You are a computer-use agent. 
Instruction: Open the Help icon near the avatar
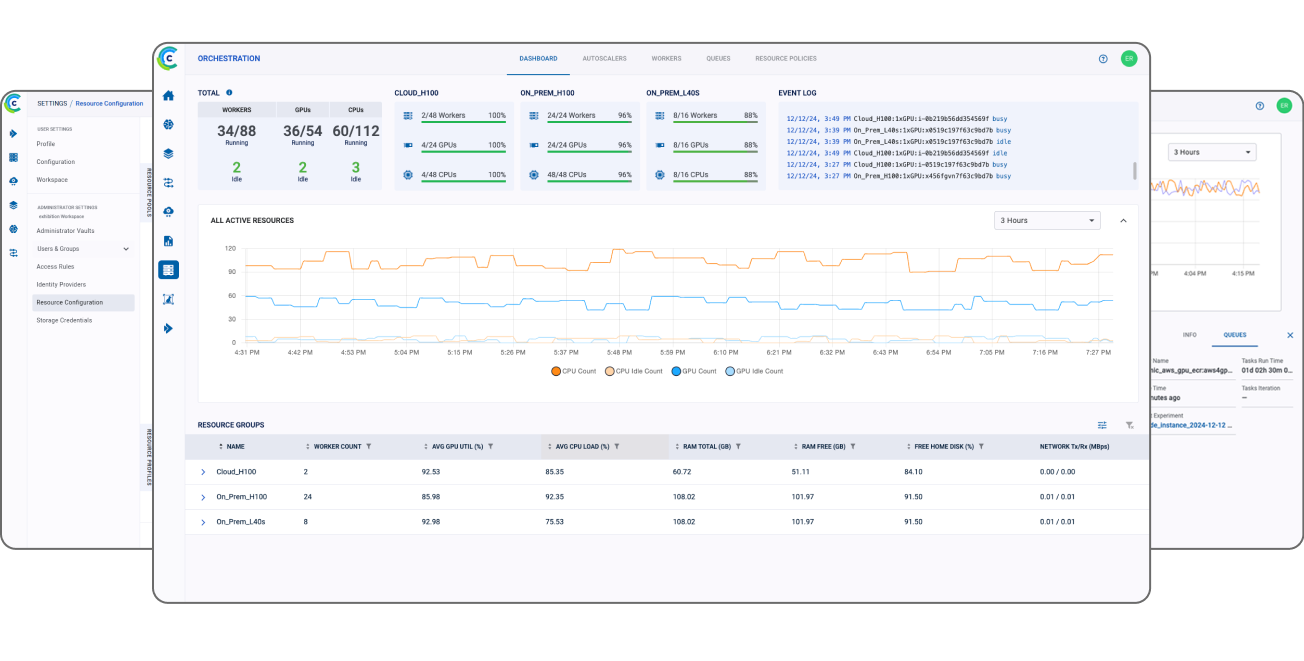pos(1102,58)
